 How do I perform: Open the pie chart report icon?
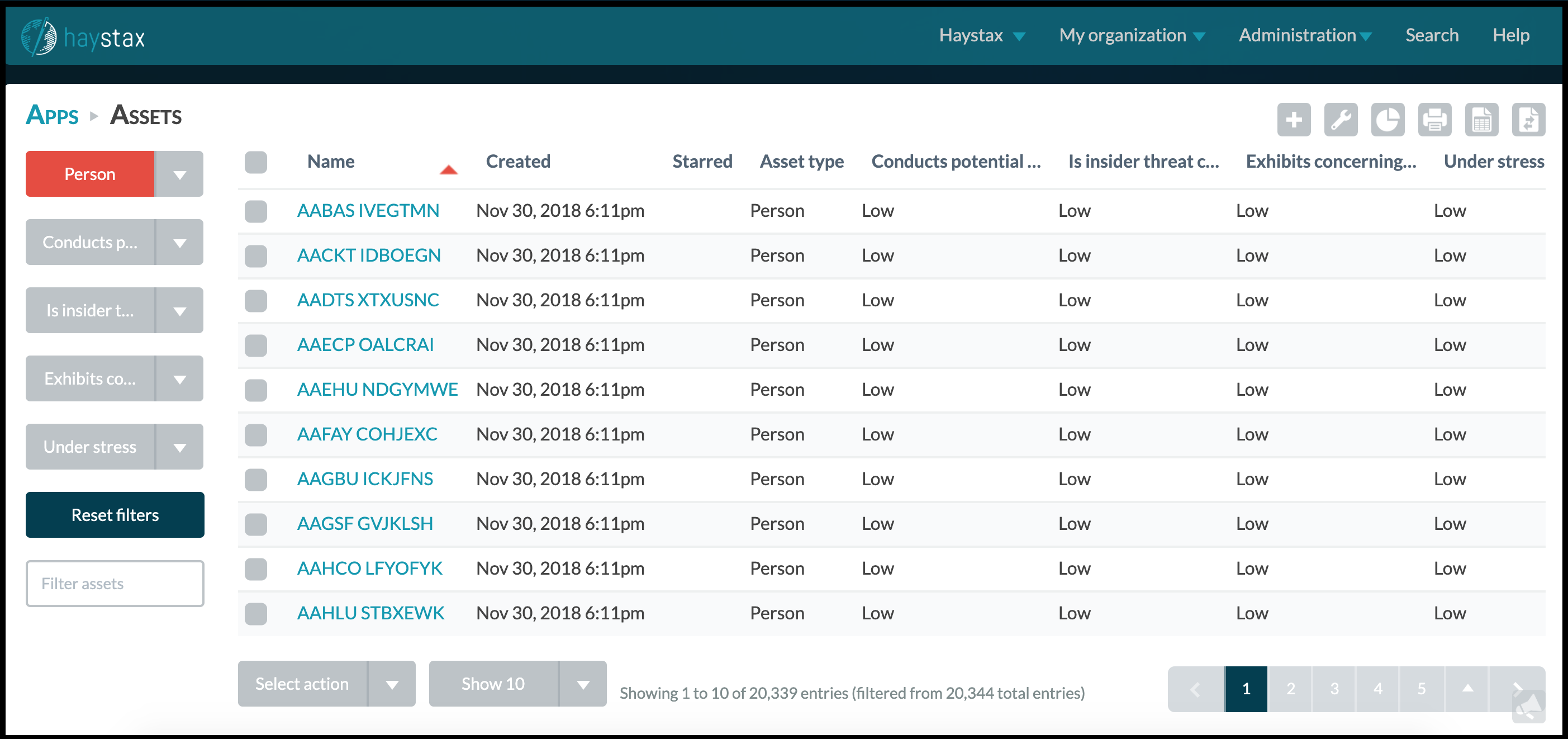coord(1387,119)
